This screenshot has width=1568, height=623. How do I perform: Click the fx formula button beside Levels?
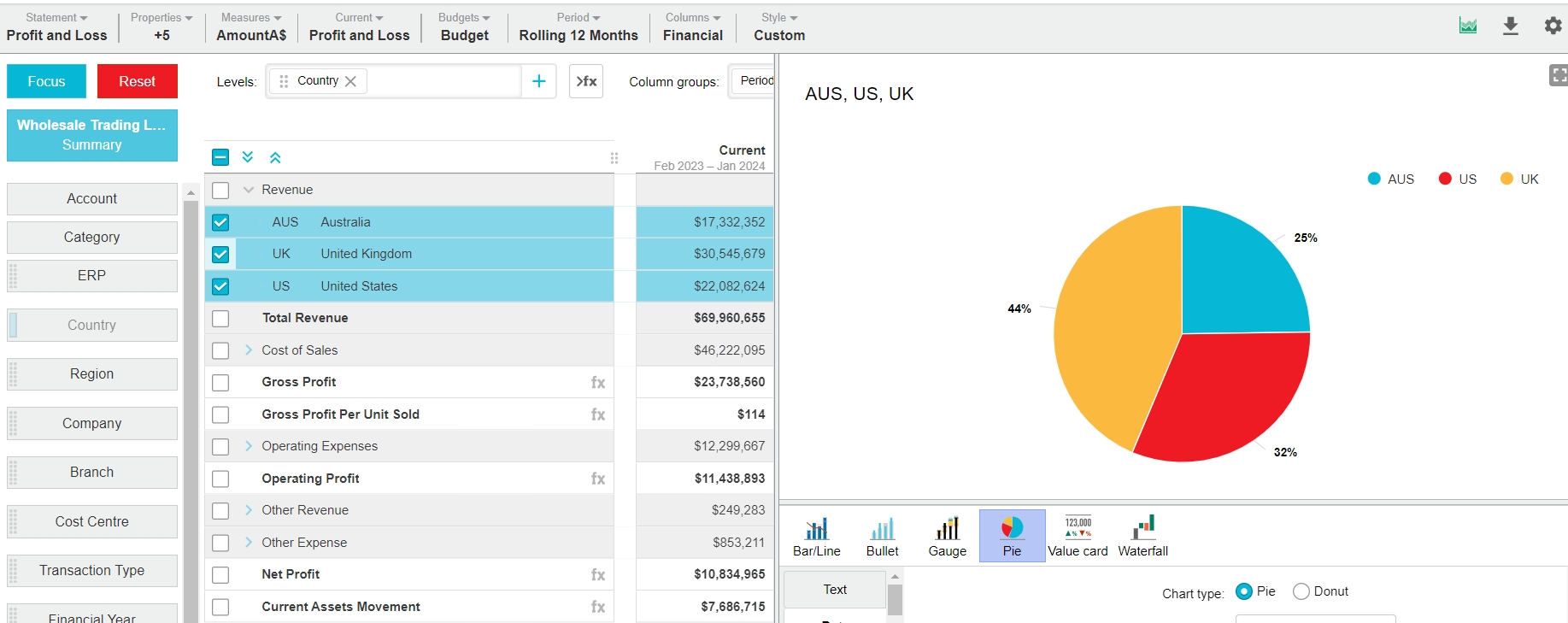click(x=586, y=81)
